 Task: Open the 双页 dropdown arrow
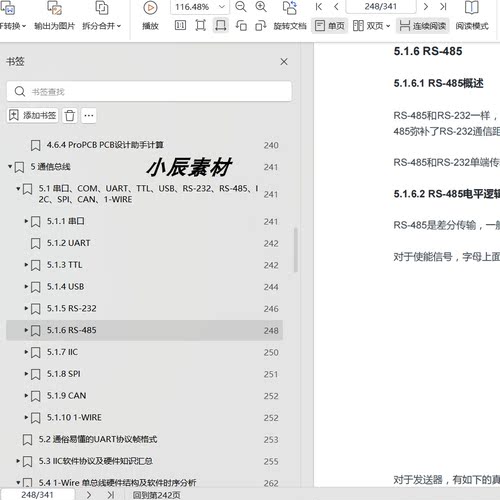point(388,26)
